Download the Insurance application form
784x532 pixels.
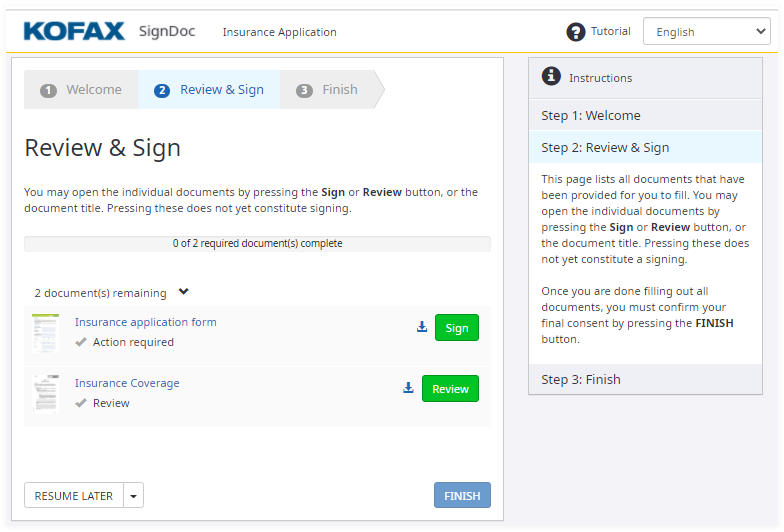(x=422, y=327)
